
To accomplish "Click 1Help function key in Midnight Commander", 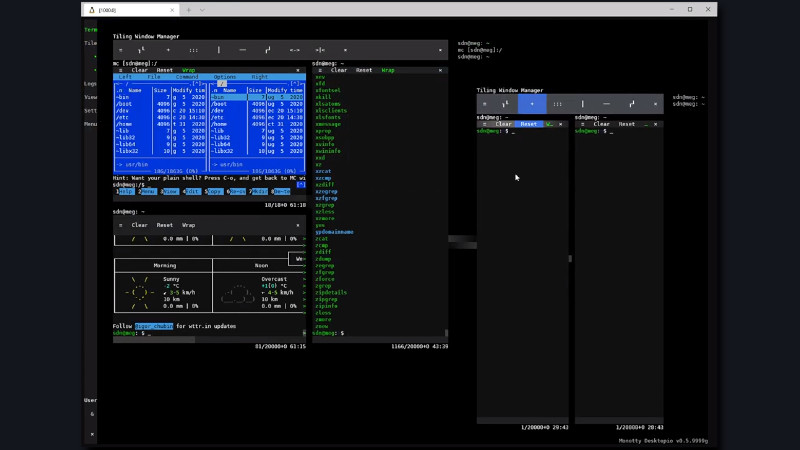I will [125, 191].
